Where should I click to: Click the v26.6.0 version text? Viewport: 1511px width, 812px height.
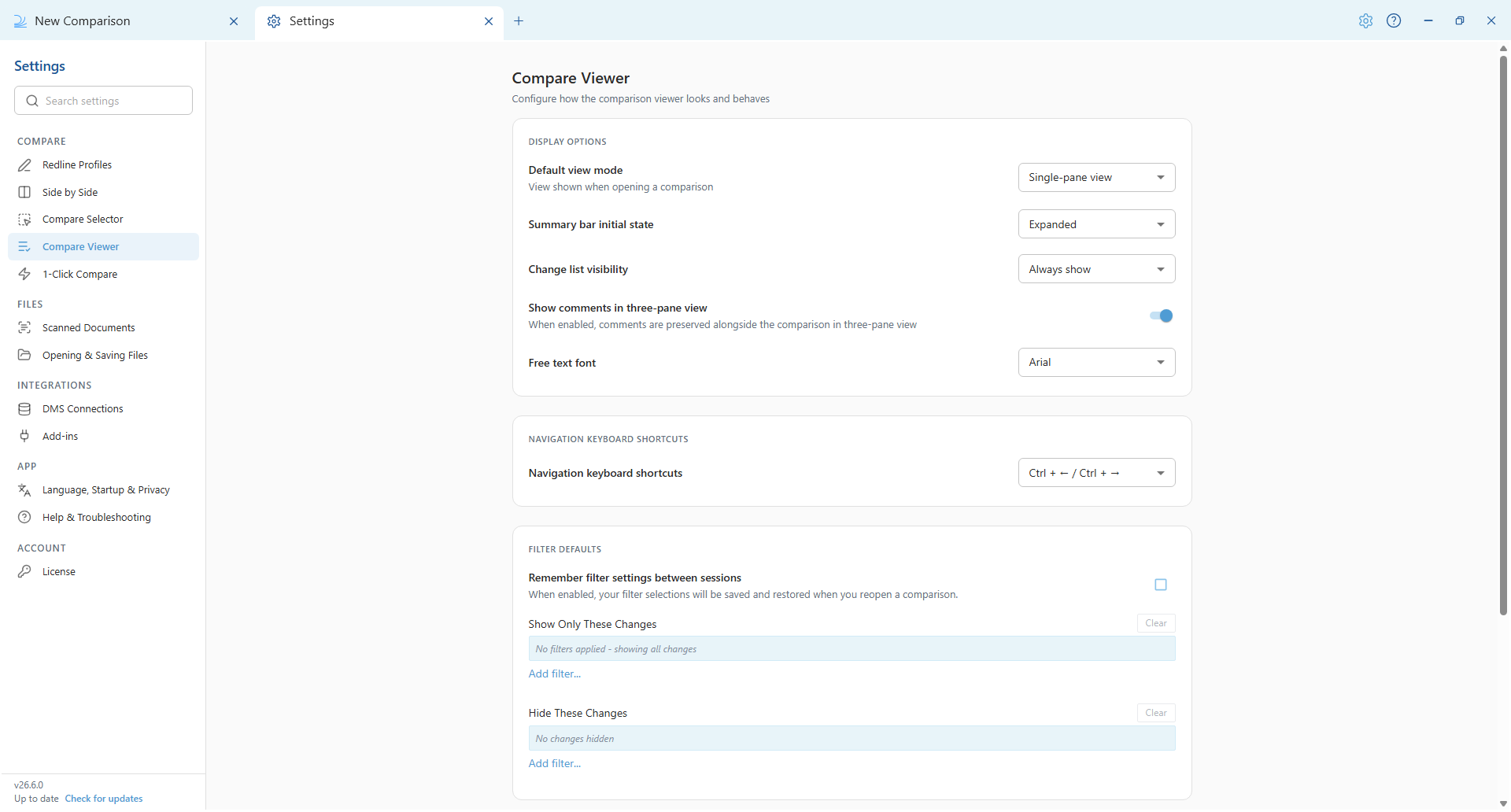[x=29, y=785]
